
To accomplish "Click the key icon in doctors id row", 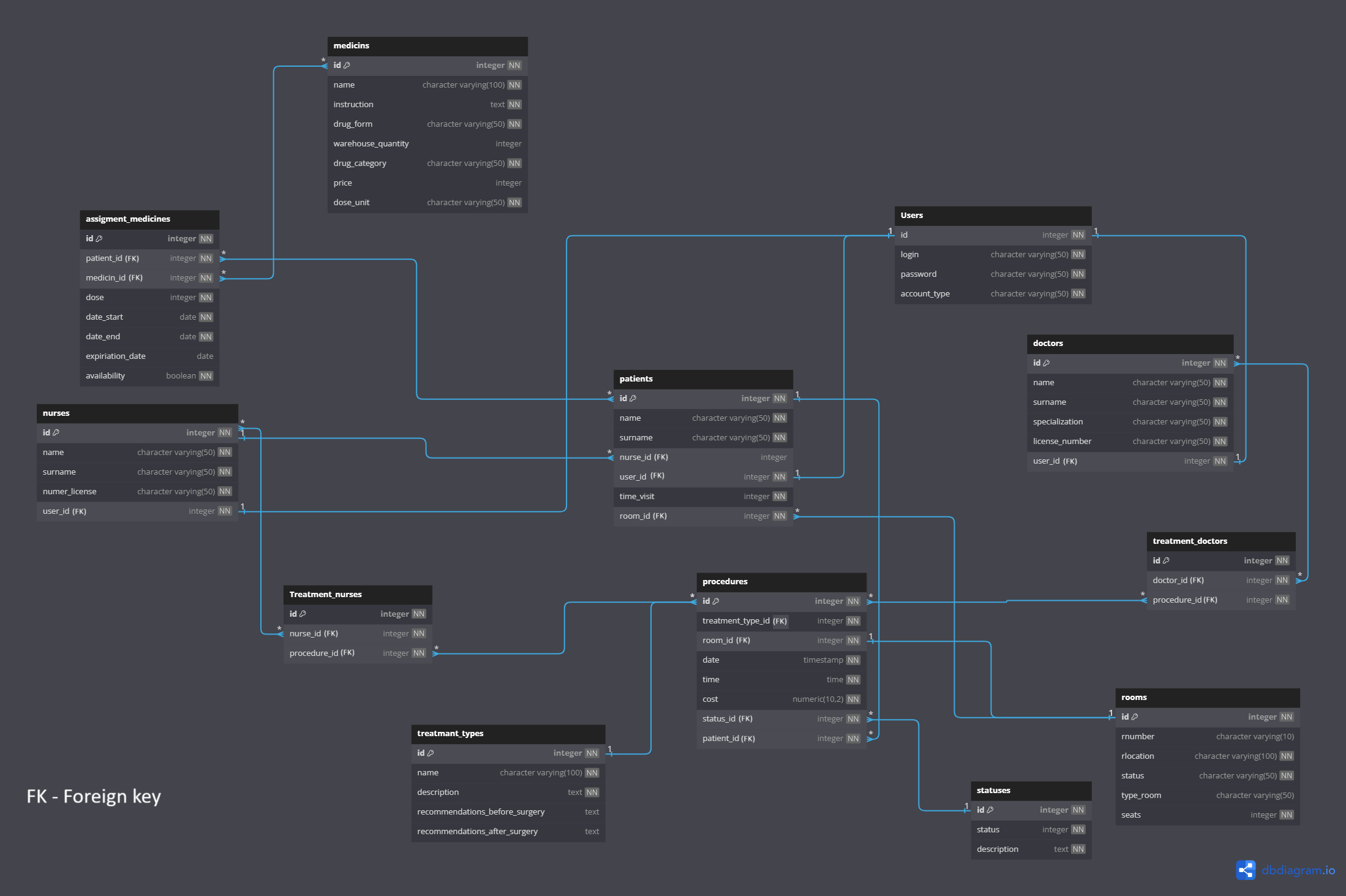I will pos(1047,363).
